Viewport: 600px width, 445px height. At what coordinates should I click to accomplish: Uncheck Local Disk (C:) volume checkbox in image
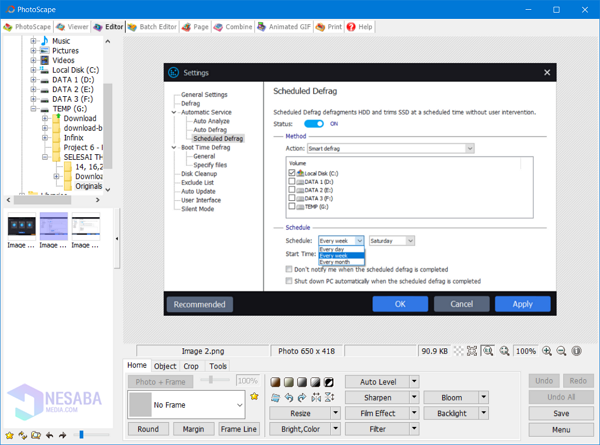coord(292,173)
